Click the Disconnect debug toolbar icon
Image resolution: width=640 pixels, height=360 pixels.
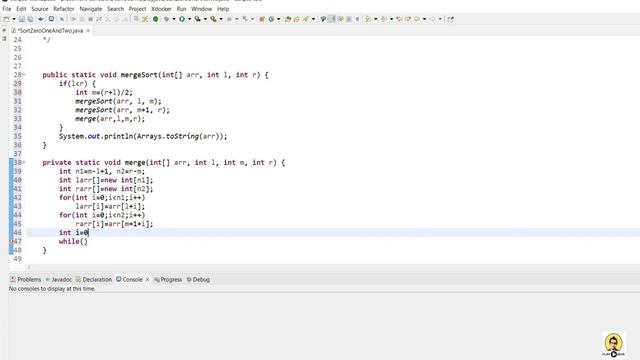(x=99, y=19)
